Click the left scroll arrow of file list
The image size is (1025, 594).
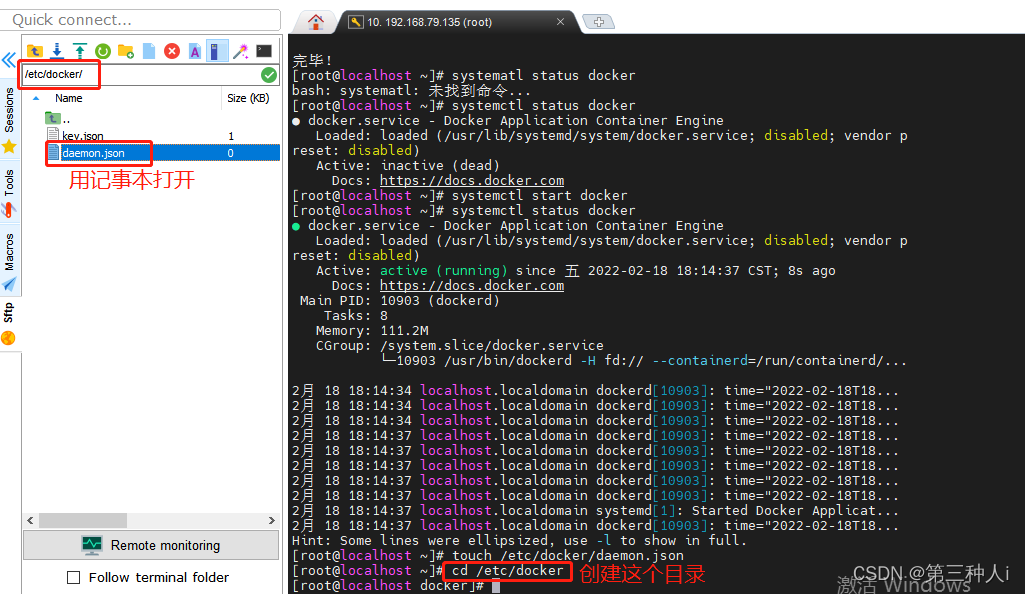coord(30,520)
